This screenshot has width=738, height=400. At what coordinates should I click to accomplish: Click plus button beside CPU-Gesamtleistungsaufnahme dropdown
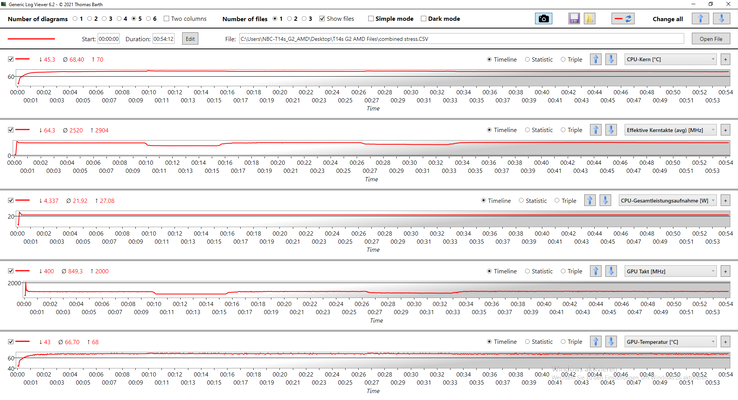pos(725,200)
